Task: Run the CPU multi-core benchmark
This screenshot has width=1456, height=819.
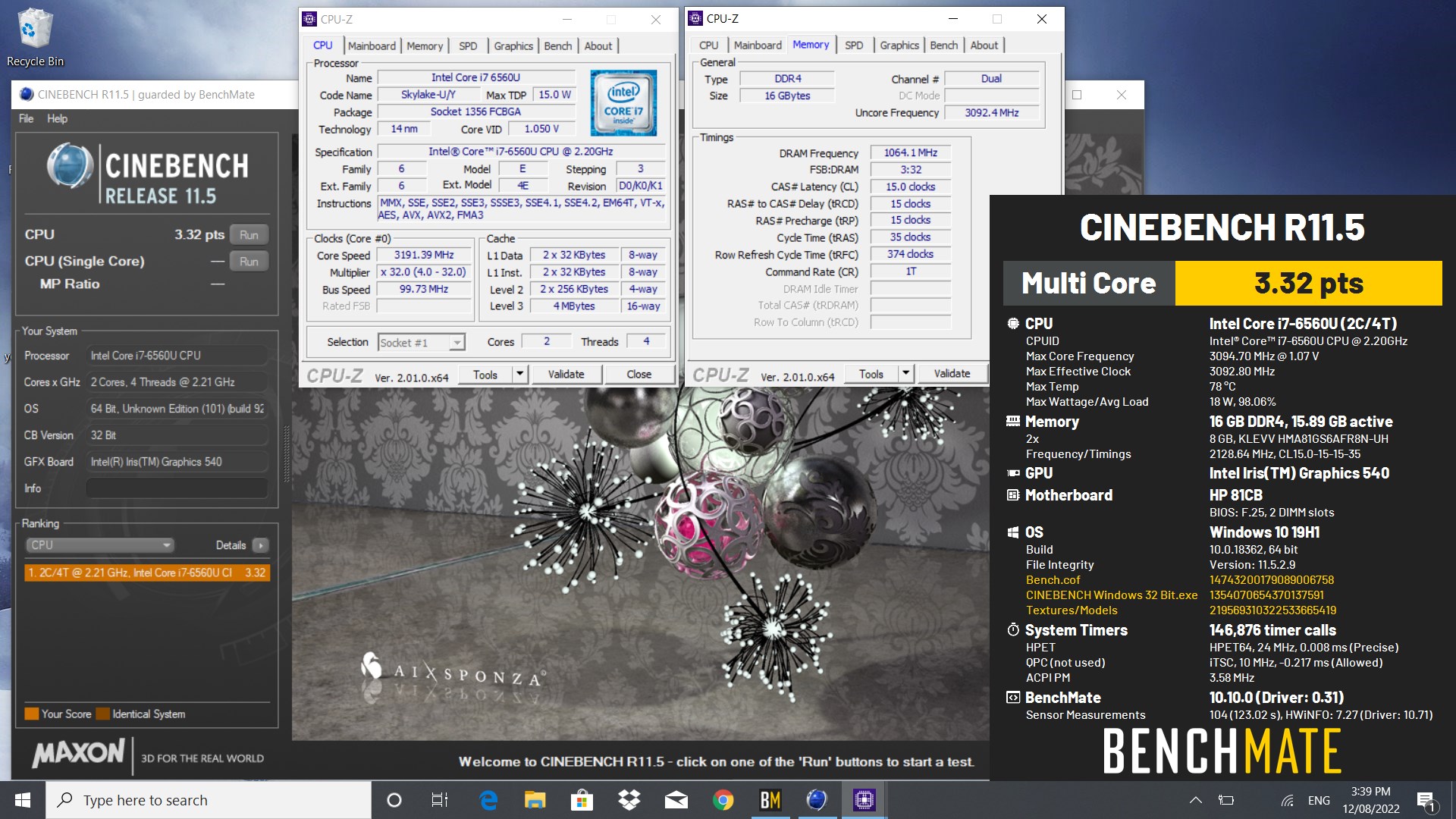Action: (x=249, y=235)
